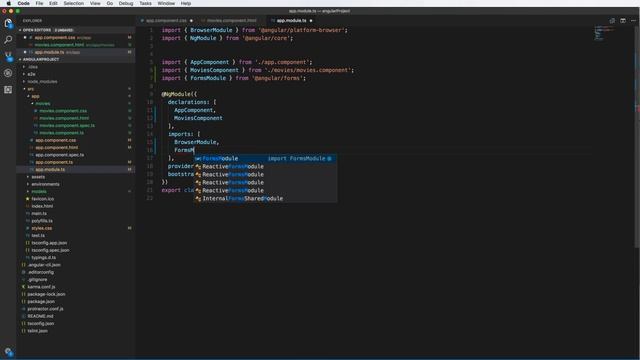Open the Debug view icon
The width and height of the screenshot is (640, 360).
pos(8,73)
